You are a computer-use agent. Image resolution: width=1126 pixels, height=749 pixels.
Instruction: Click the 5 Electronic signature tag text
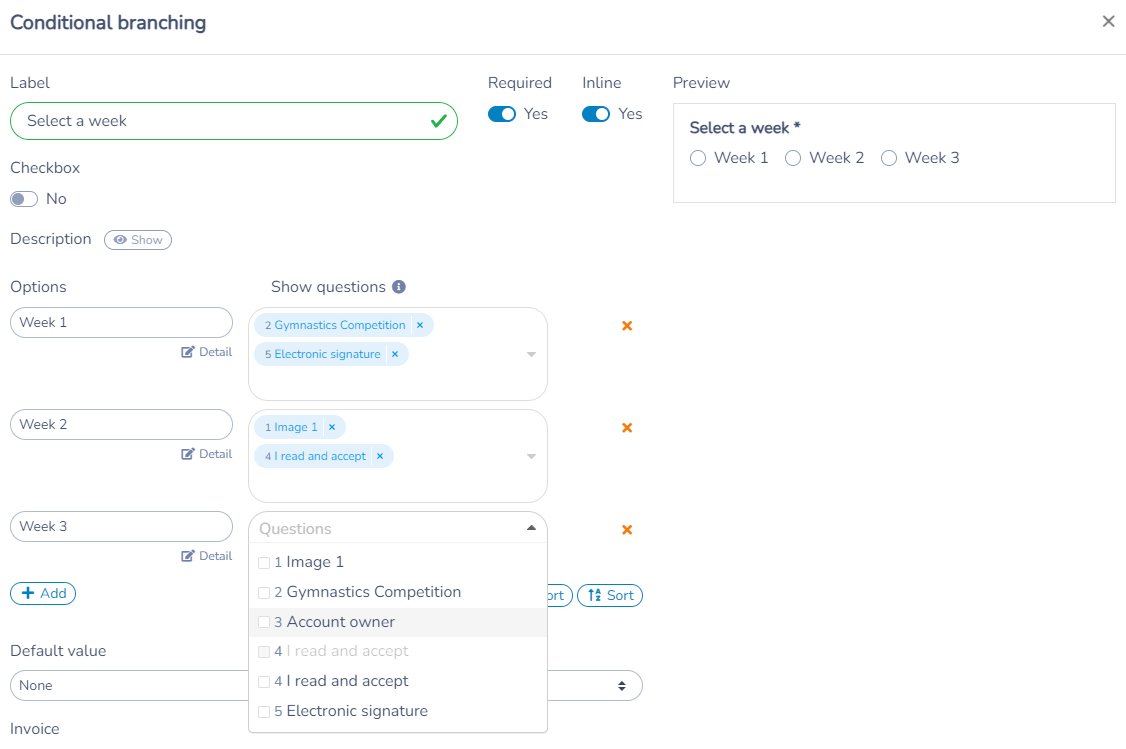pyautogui.click(x=322, y=354)
